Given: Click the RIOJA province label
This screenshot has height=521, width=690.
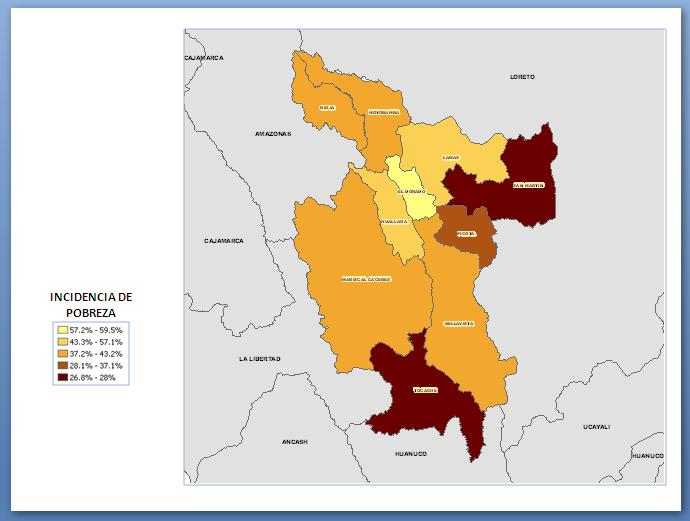Looking at the screenshot, I should coord(327,107).
